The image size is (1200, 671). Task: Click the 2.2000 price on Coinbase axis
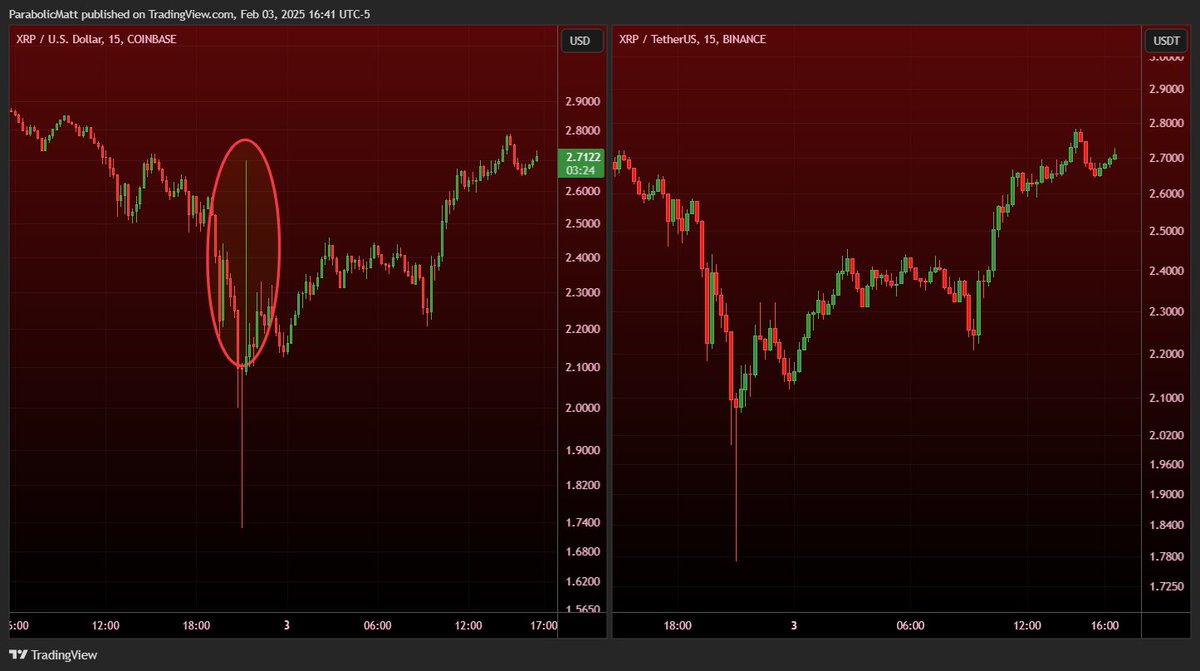583,329
